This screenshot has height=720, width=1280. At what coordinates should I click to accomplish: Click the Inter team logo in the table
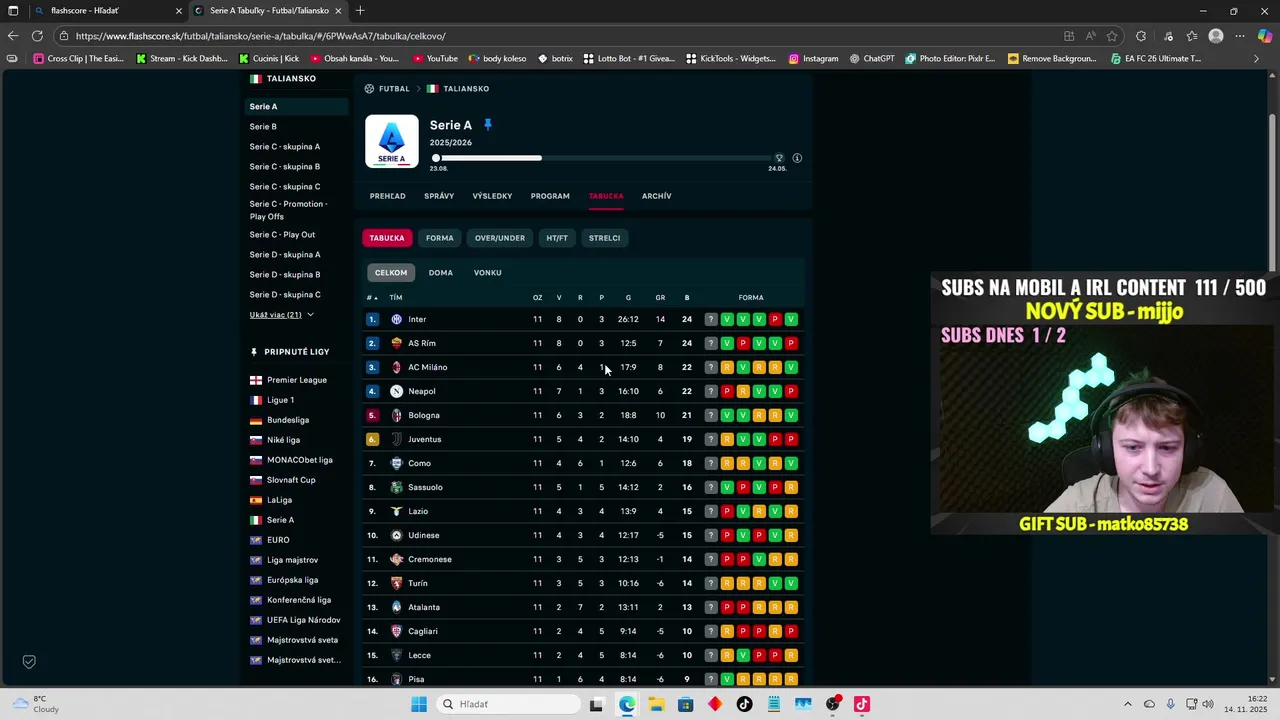[396, 319]
